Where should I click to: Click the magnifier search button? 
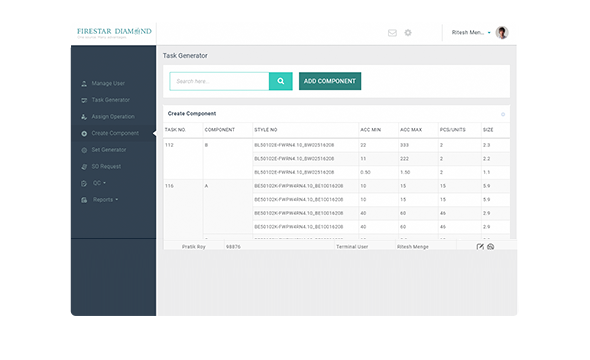pyautogui.click(x=281, y=81)
